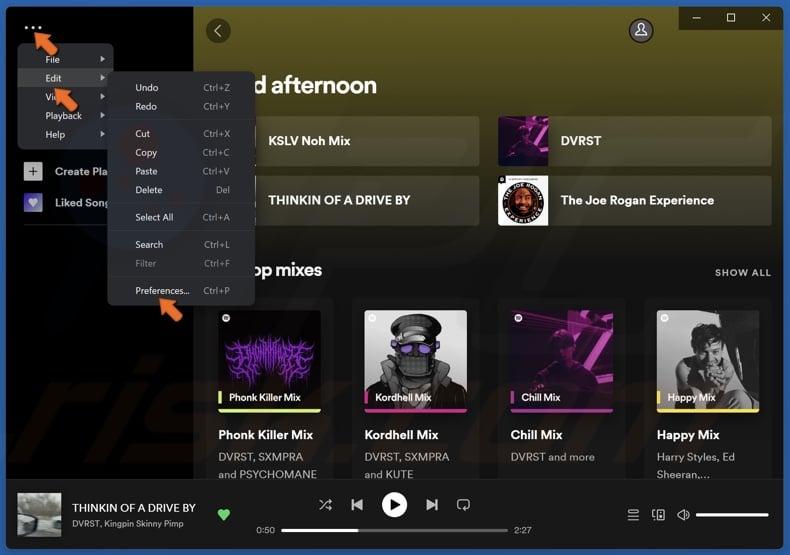The width and height of the screenshot is (790, 555).
Task: Expand the Help submenu
Action: [65, 134]
